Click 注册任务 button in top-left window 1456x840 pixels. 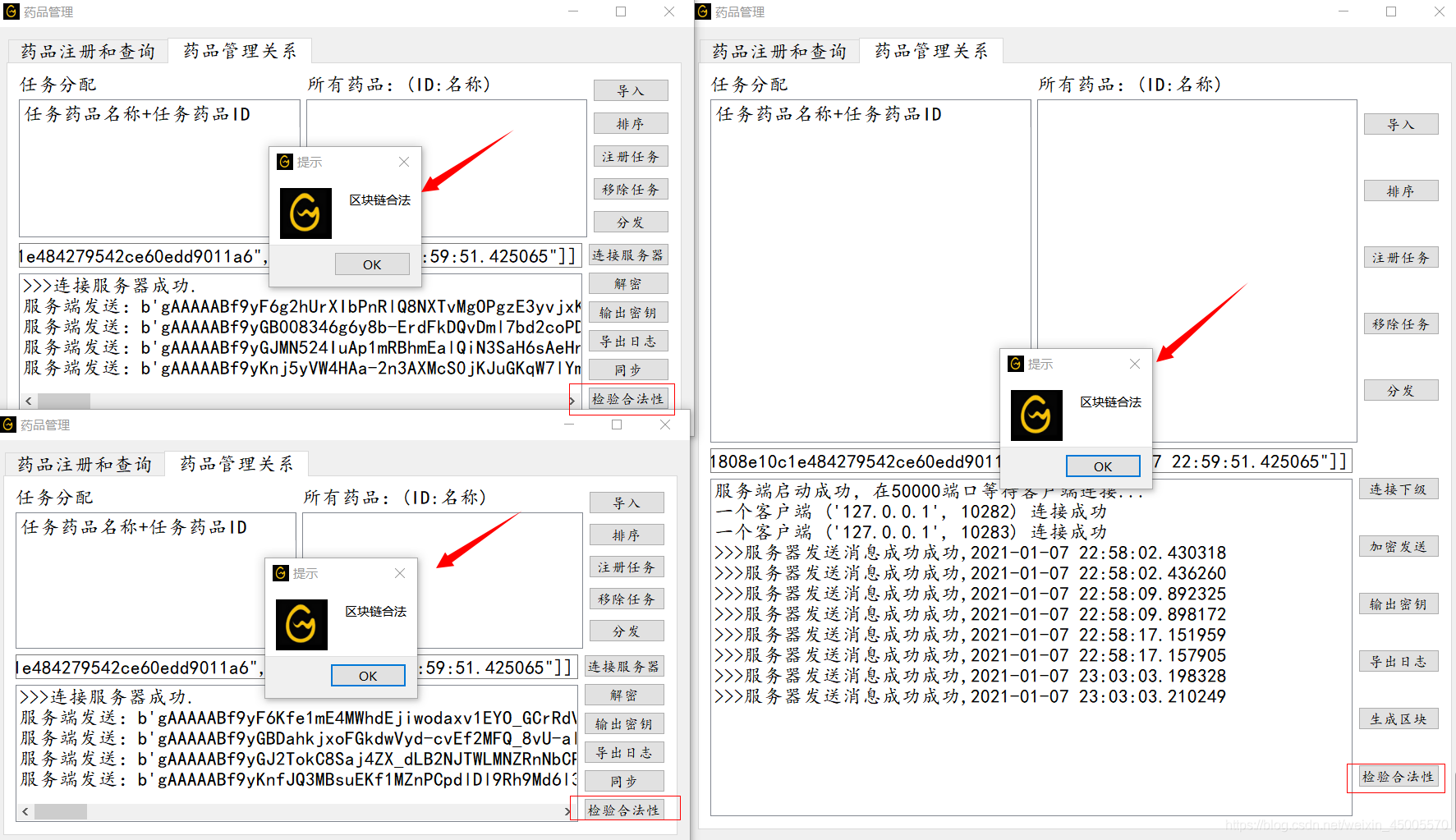coord(631,156)
